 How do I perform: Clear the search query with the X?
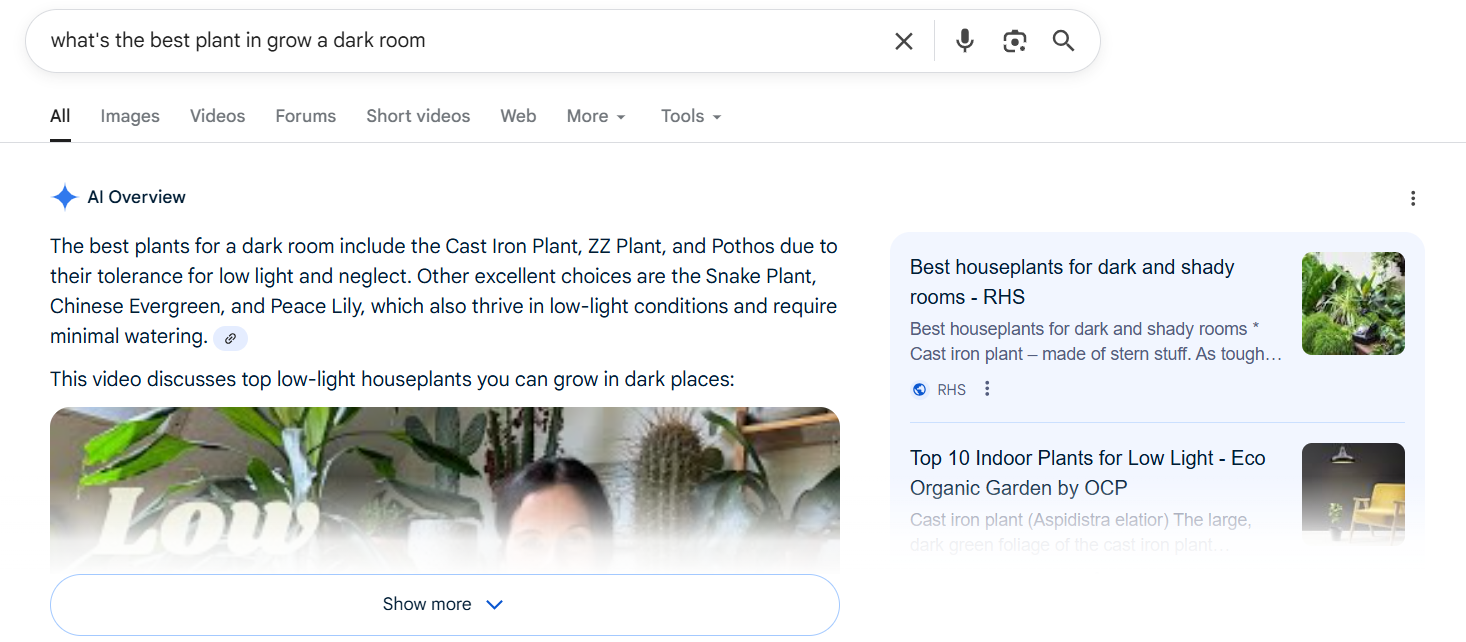[x=903, y=41]
